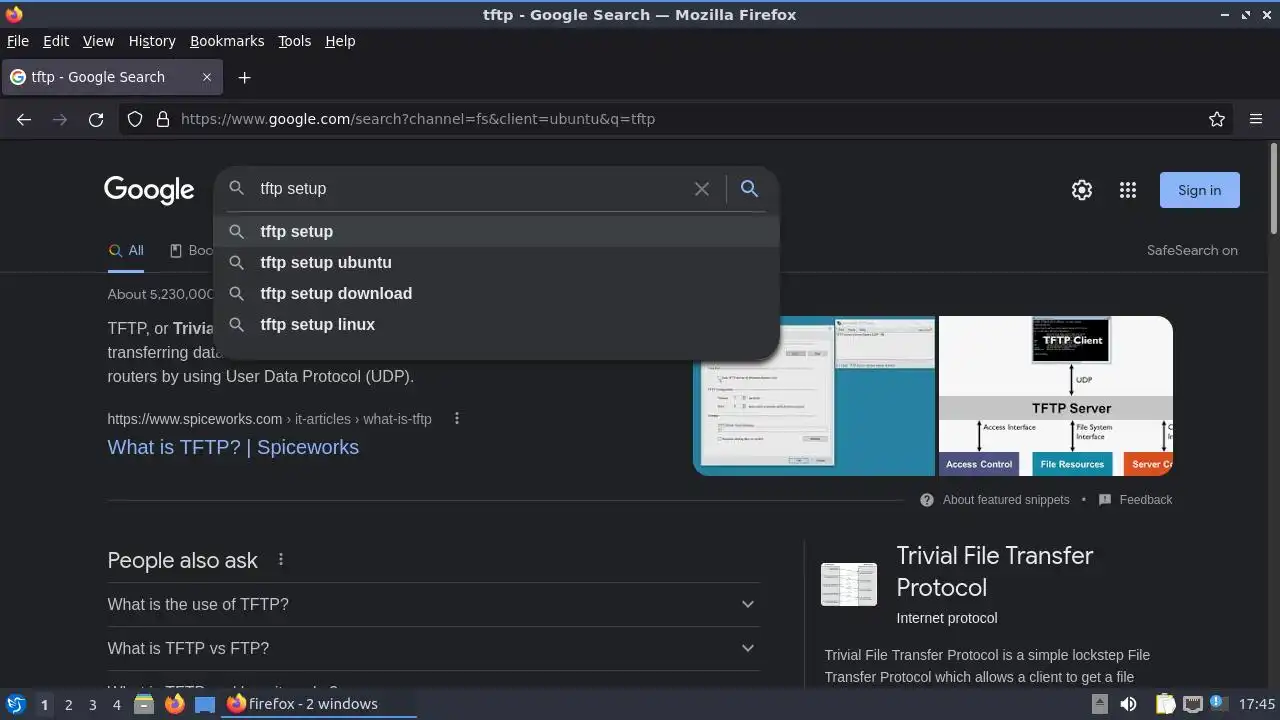Screen dimensions: 1280x720
Task: Open the Edit menu
Action: (x=56, y=41)
